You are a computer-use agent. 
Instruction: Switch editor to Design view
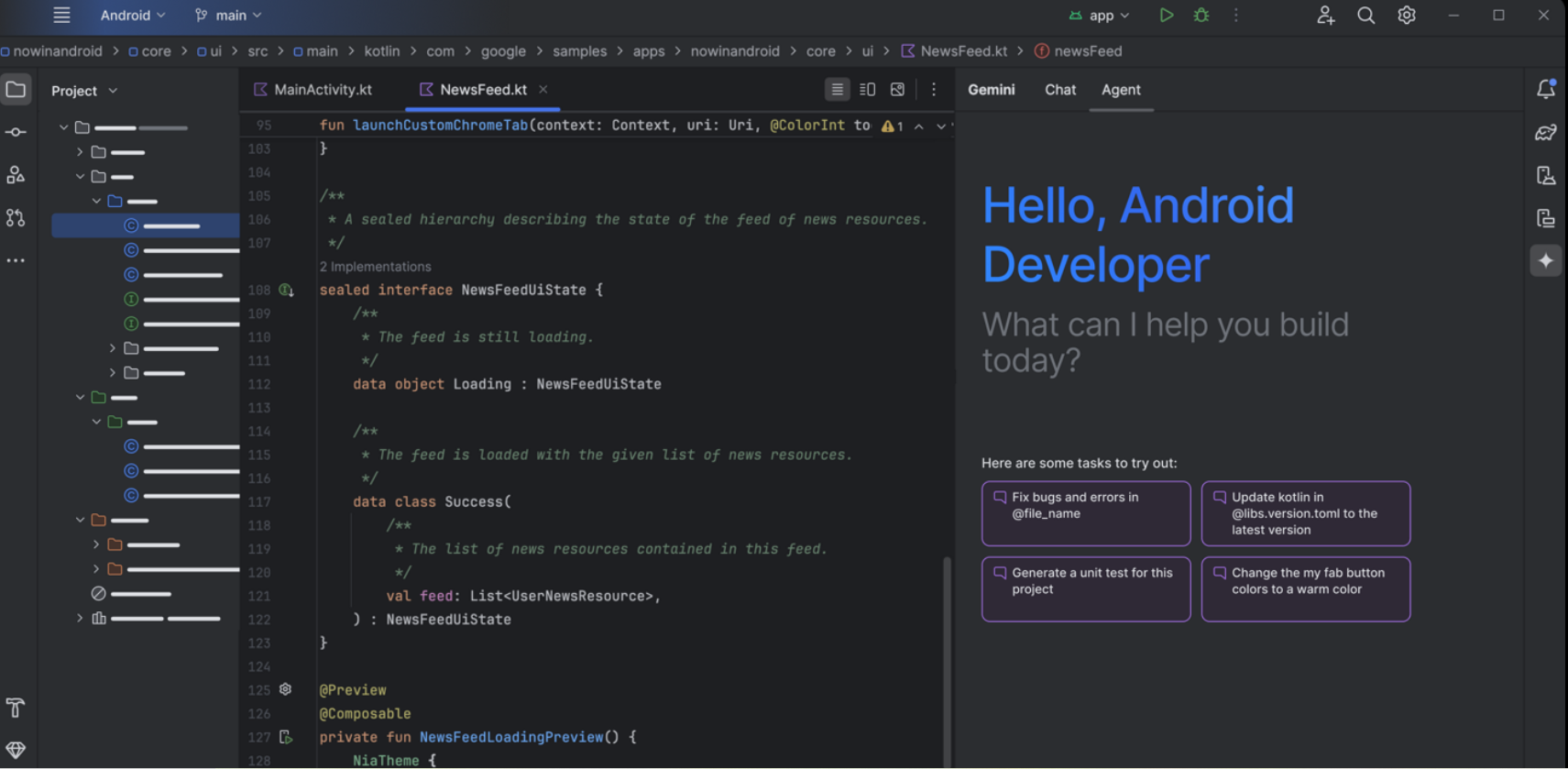click(x=897, y=89)
